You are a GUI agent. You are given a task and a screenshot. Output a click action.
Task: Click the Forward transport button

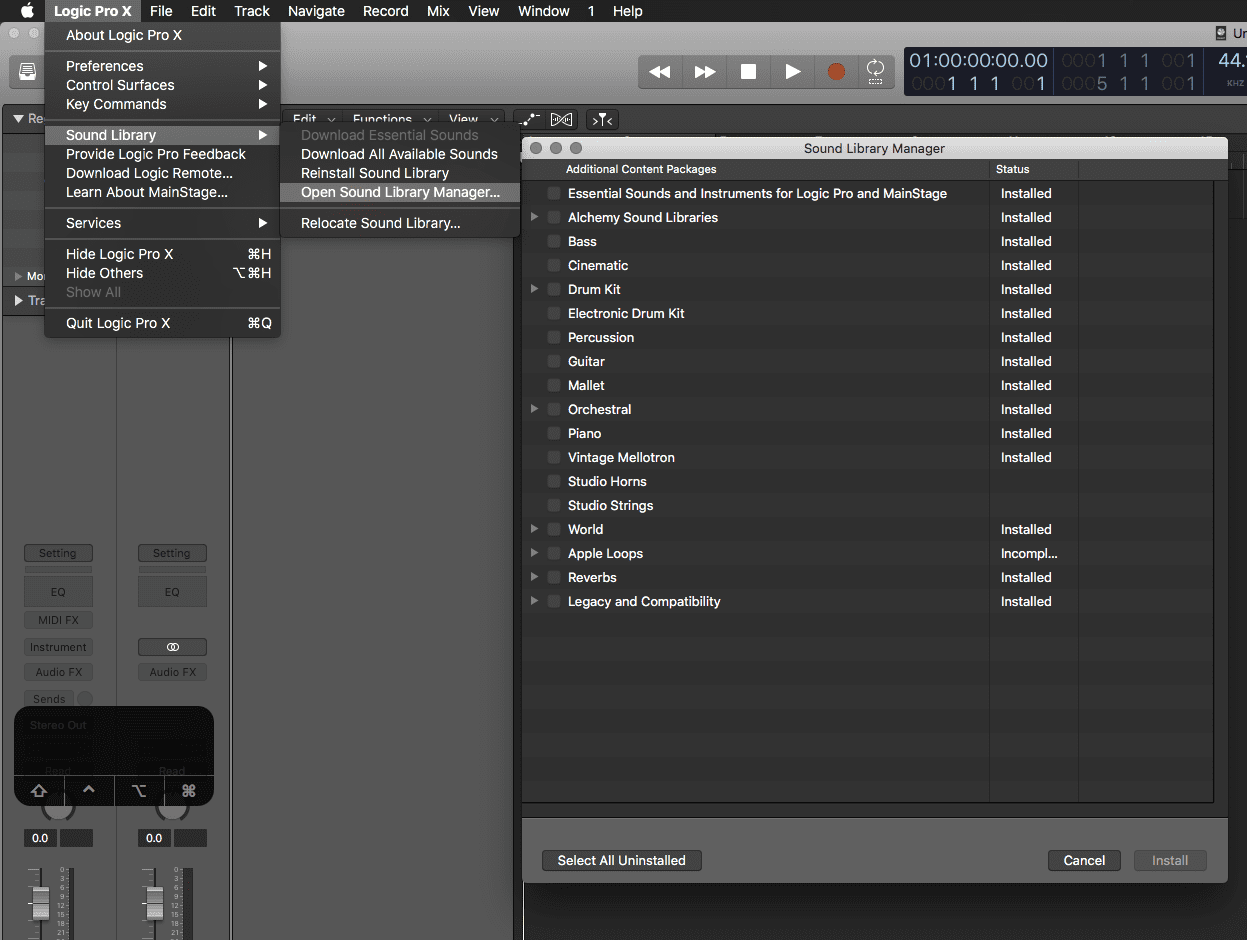tap(705, 72)
